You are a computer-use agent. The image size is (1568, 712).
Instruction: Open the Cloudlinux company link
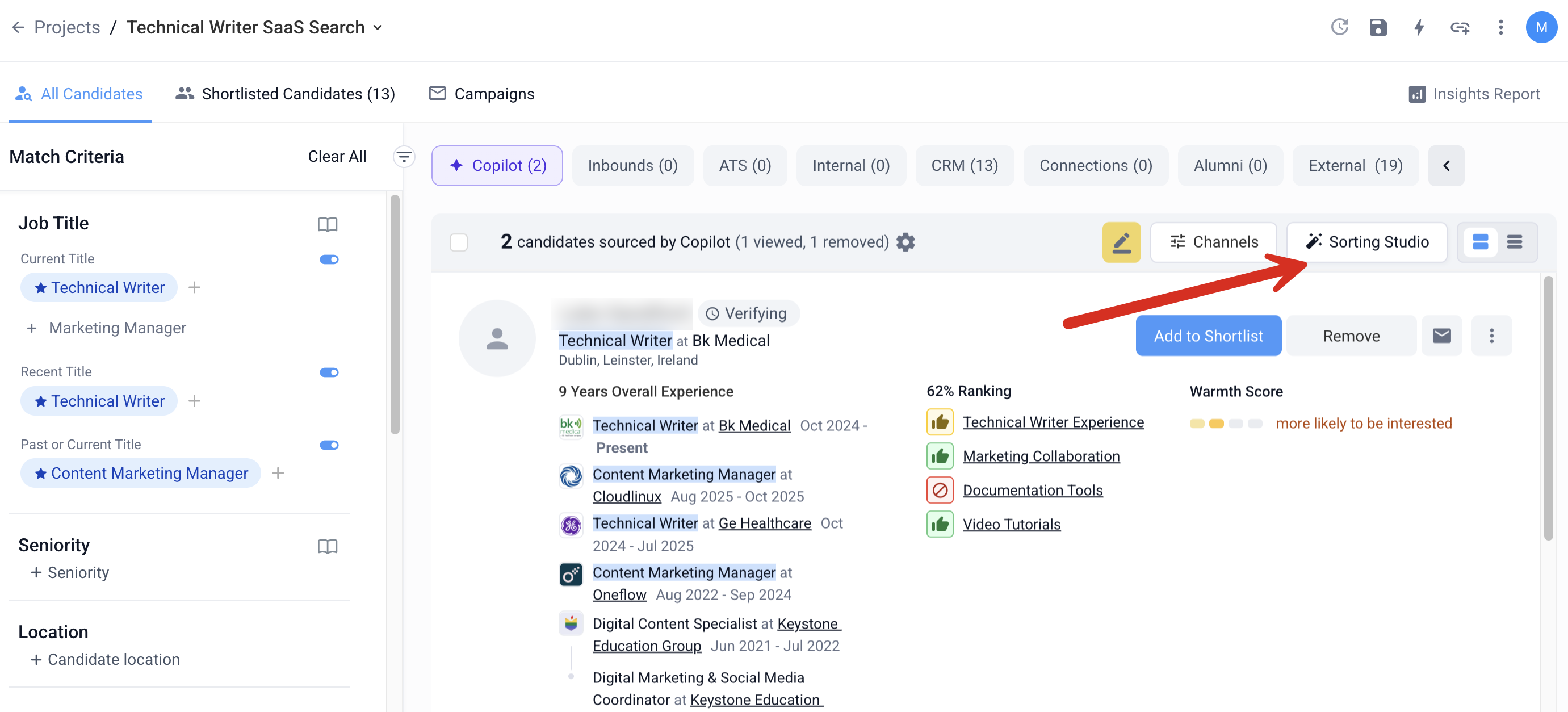coord(626,497)
